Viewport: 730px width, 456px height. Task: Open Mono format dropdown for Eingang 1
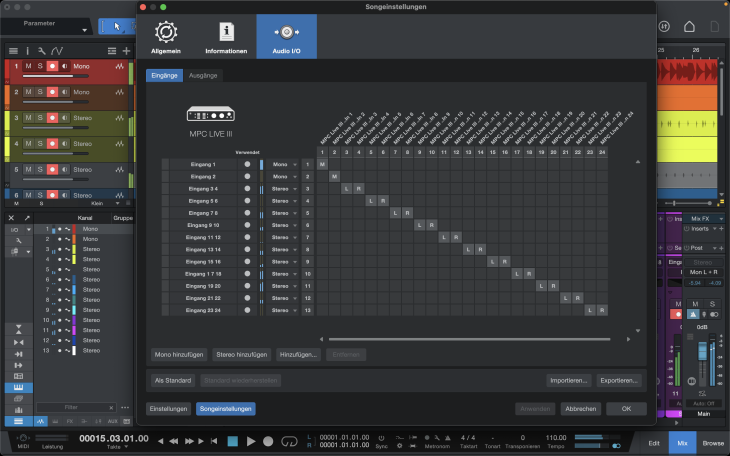[283, 163]
